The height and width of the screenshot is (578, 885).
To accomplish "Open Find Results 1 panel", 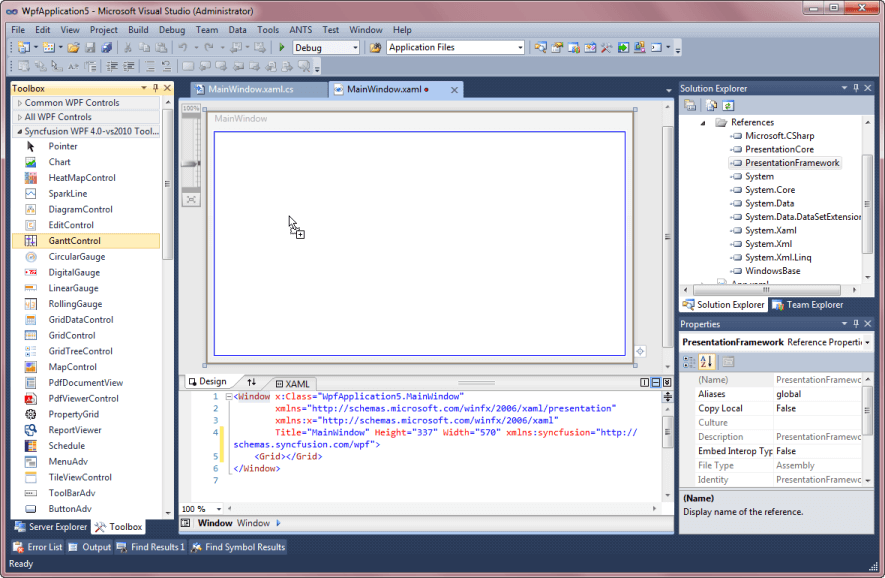I will tap(151, 547).
